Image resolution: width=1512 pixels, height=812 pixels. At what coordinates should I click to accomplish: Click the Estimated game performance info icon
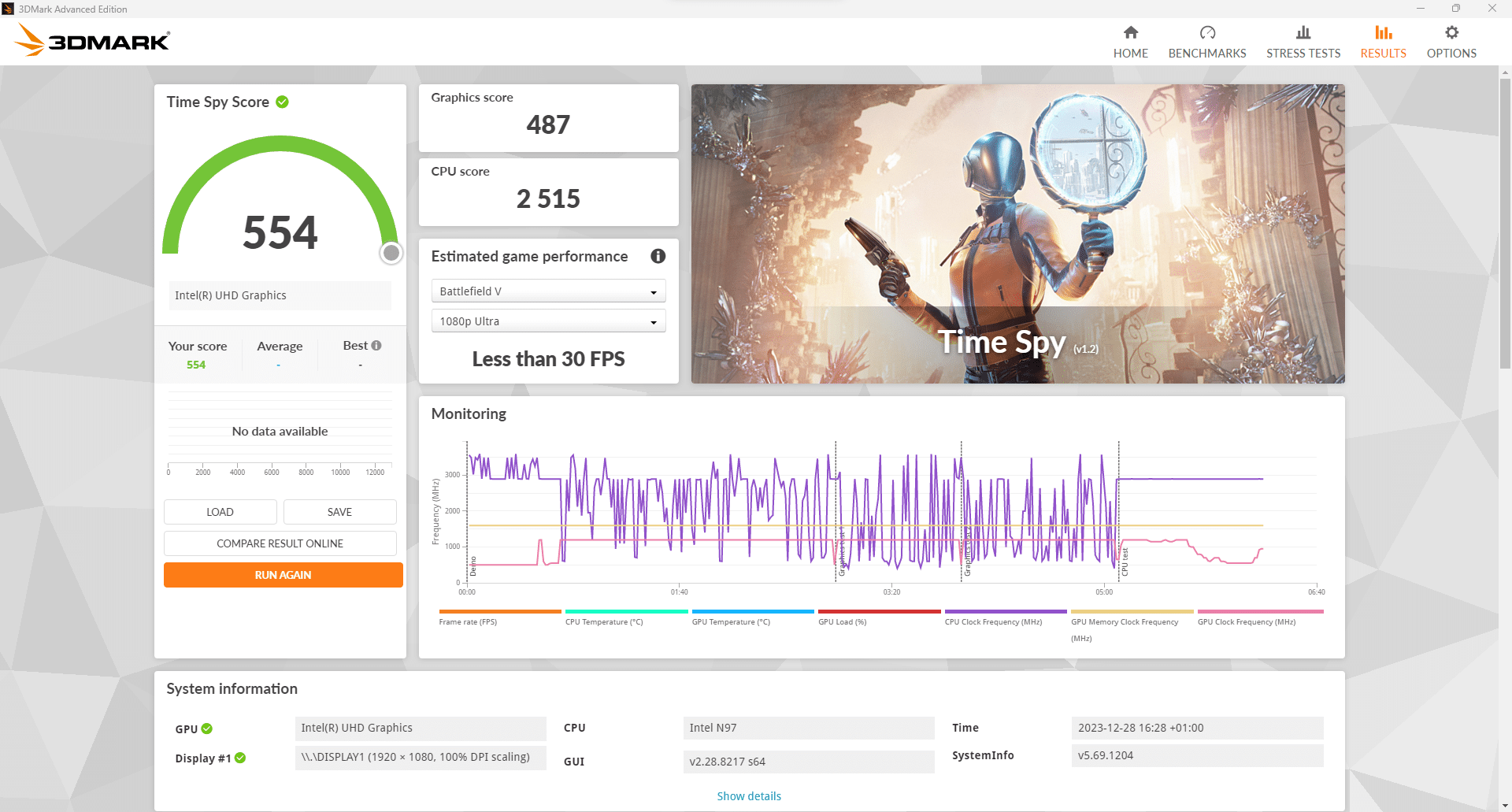click(658, 256)
